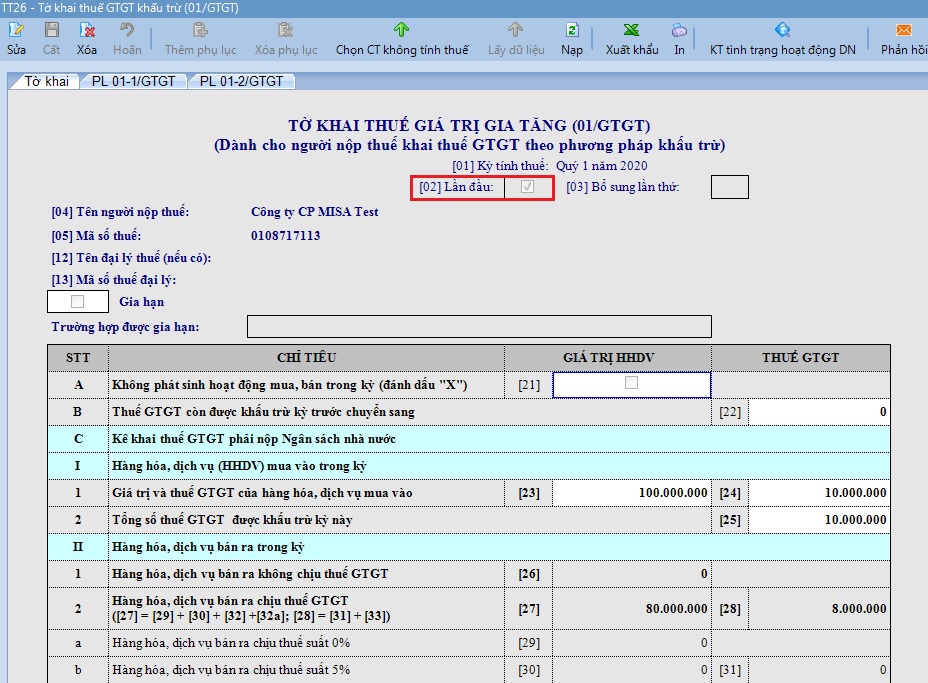Screen dimensions: 928x683
Task: Click the THUẾ GTGT column header
Action: point(801,357)
